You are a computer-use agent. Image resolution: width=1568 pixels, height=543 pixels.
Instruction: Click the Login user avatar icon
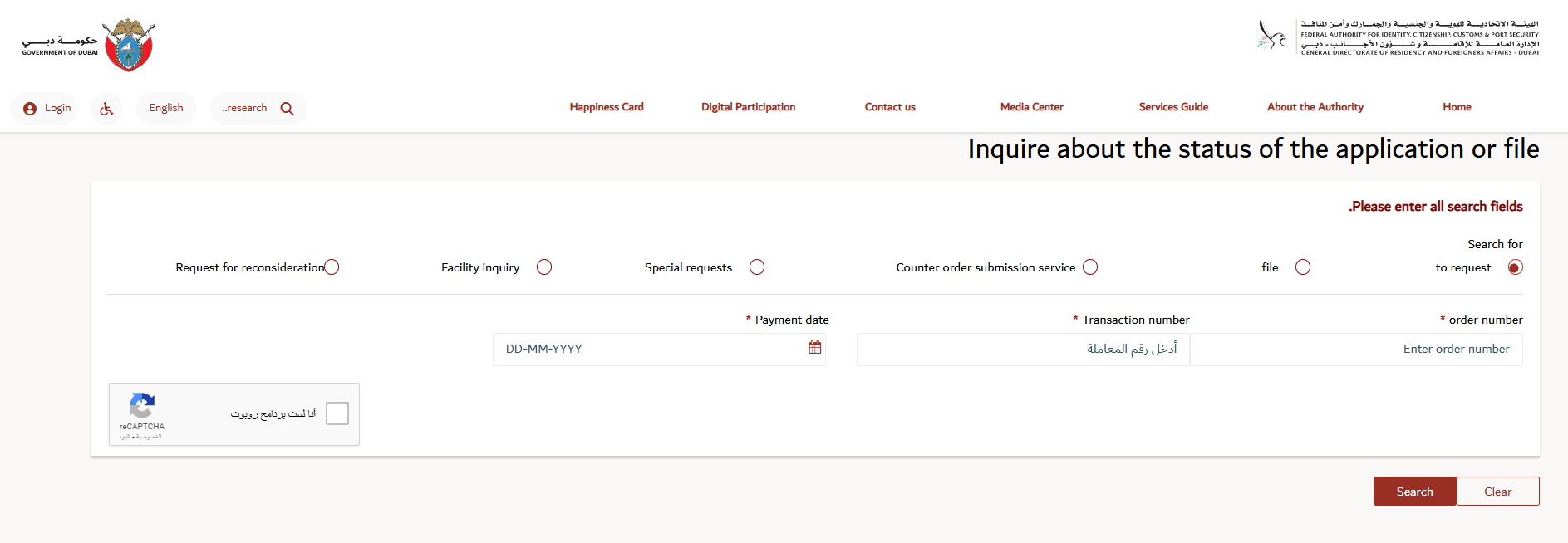point(30,109)
